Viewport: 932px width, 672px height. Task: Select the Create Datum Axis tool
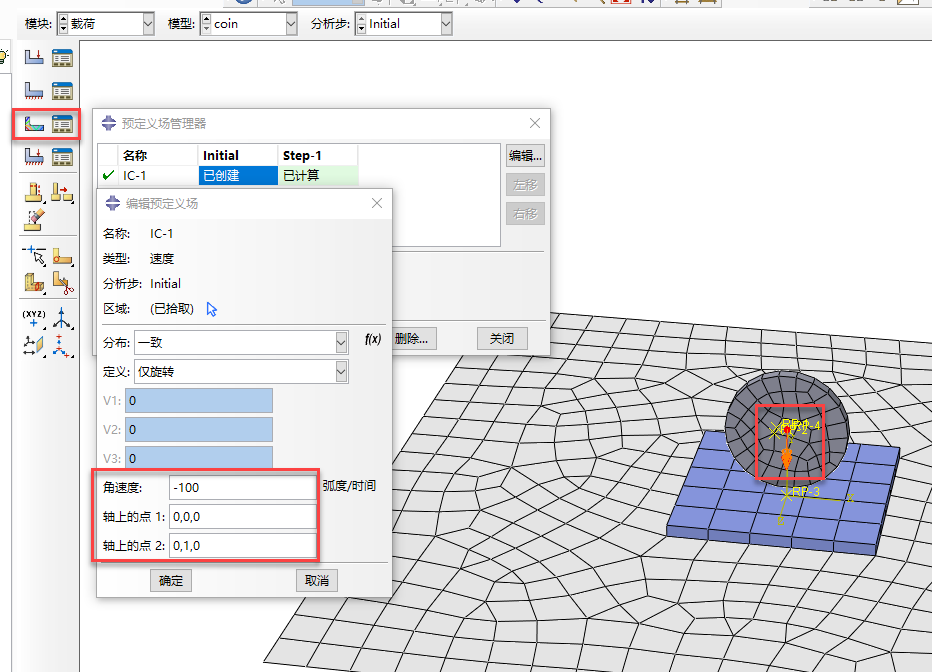point(62,318)
